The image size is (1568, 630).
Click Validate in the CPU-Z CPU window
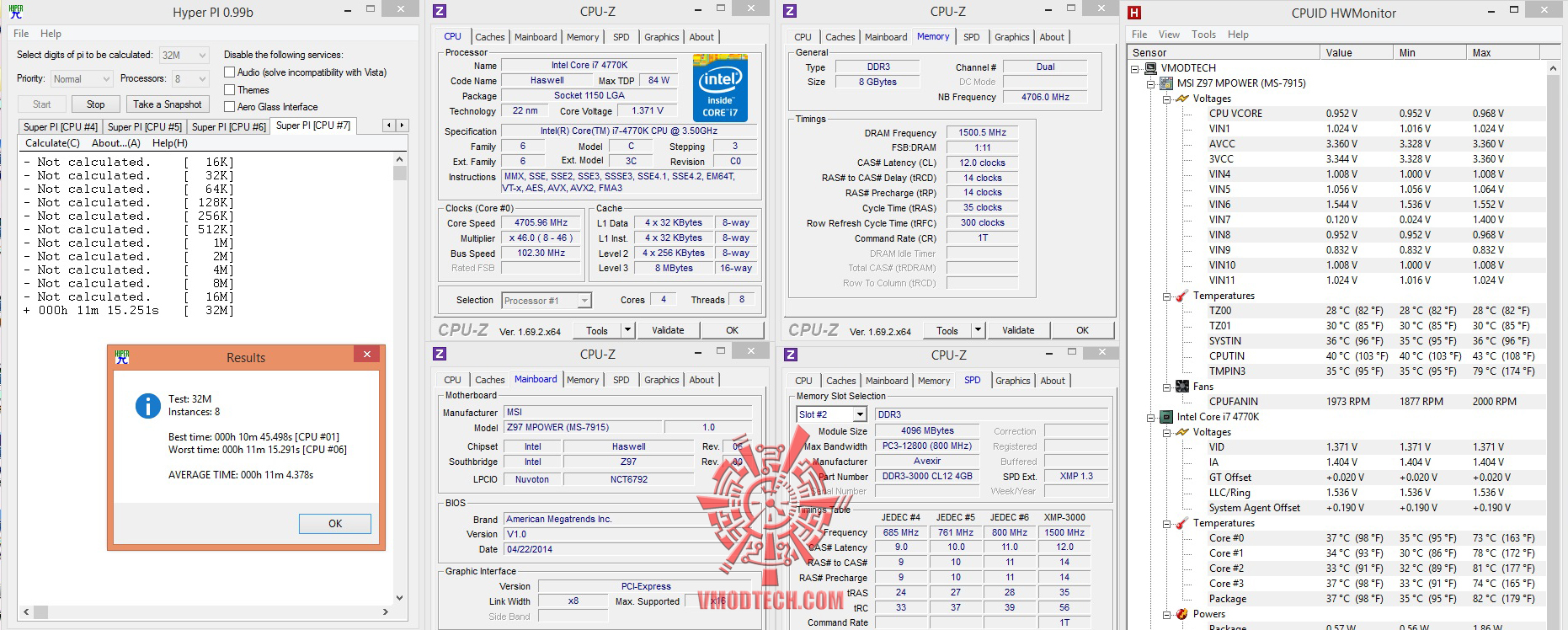point(668,330)
